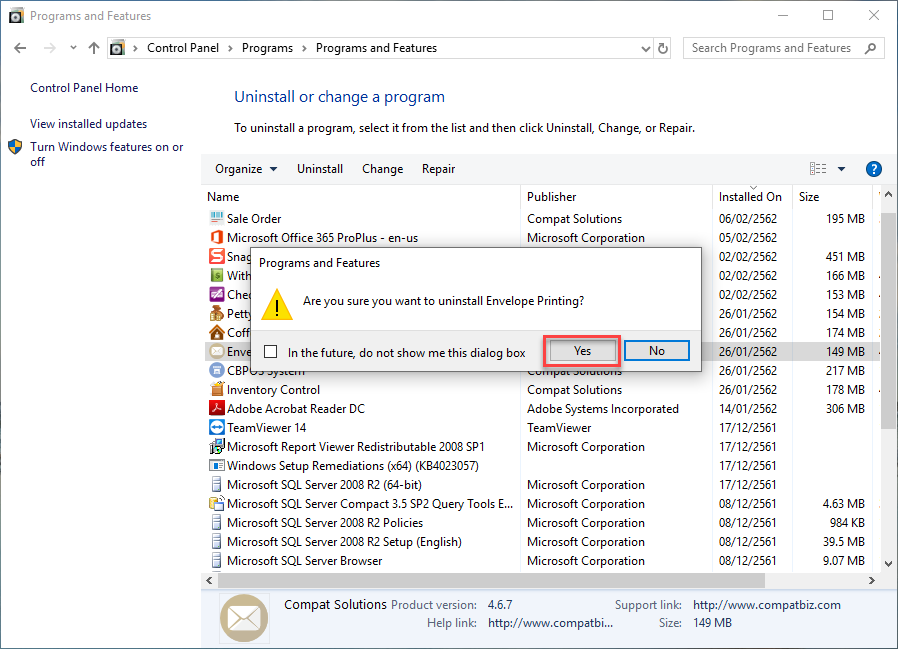The width and height of the screenshot is (898, 649).
Task: Click Uninstall in the toolbar
Action: [320, 169]
